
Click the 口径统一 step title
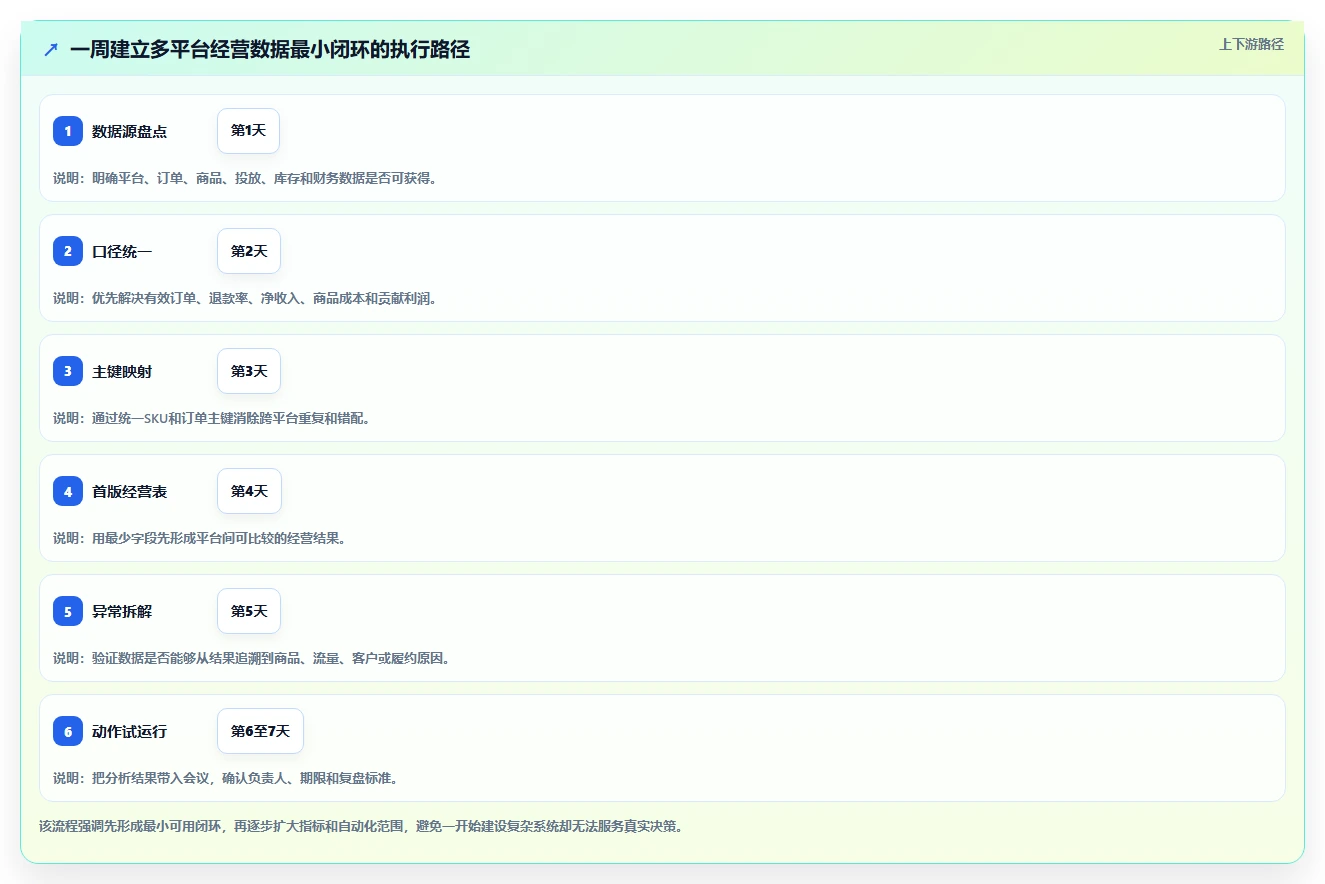[x=122, y=251]
